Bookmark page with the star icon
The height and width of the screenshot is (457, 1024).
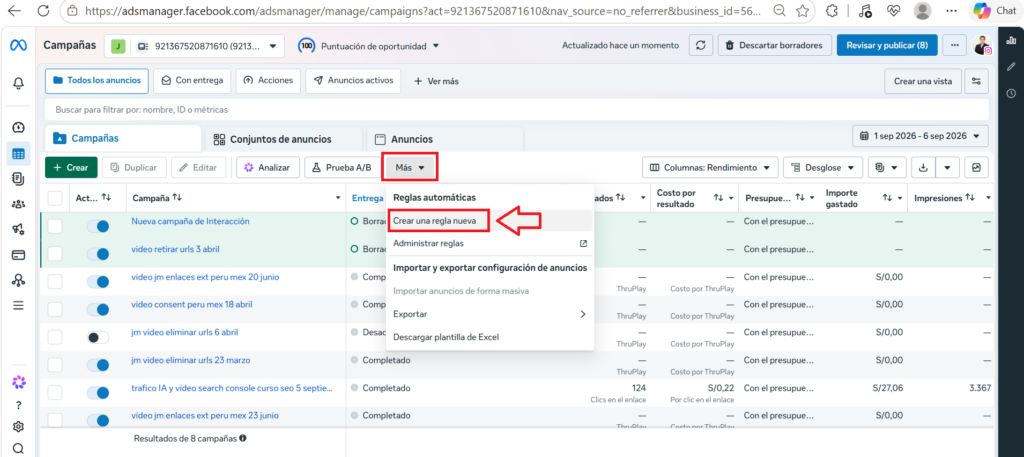pos(803,10)
